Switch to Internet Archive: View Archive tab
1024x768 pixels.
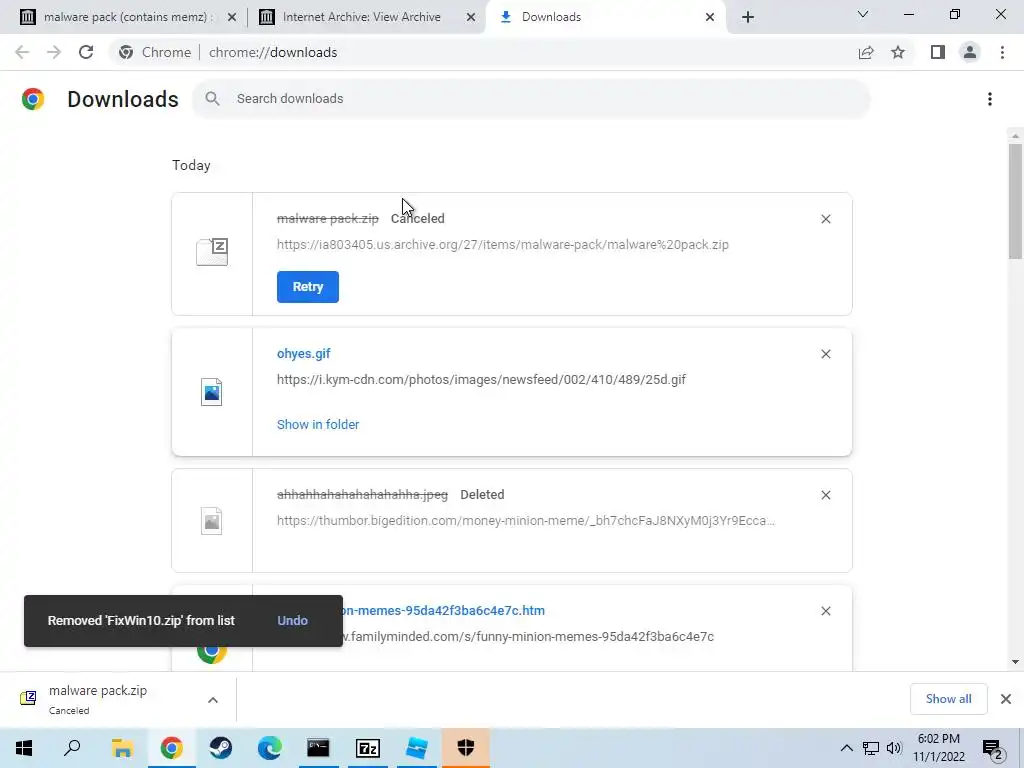click(366, 17)
